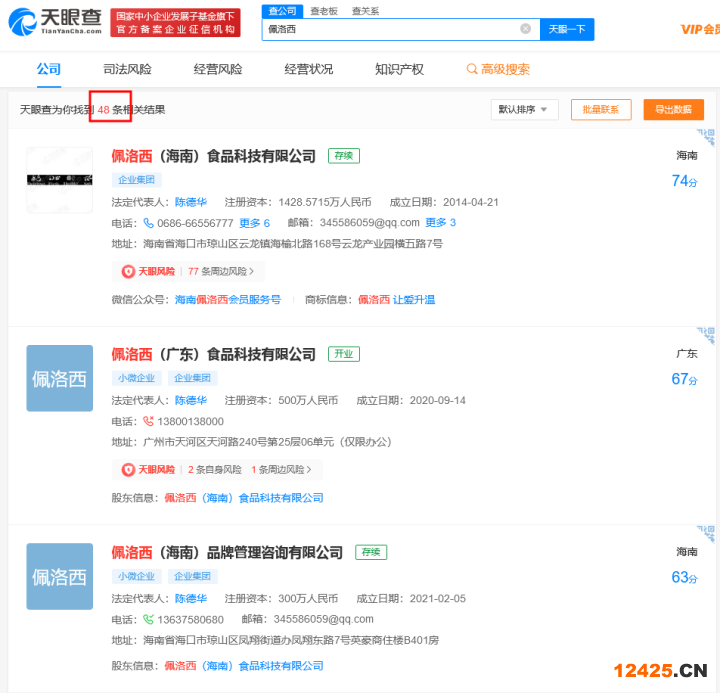The height and width of the screenshot is (693, 720).
Task: Open 陈德华 legal representative of the Guangdong company
Action: click(x=191, y=400)
